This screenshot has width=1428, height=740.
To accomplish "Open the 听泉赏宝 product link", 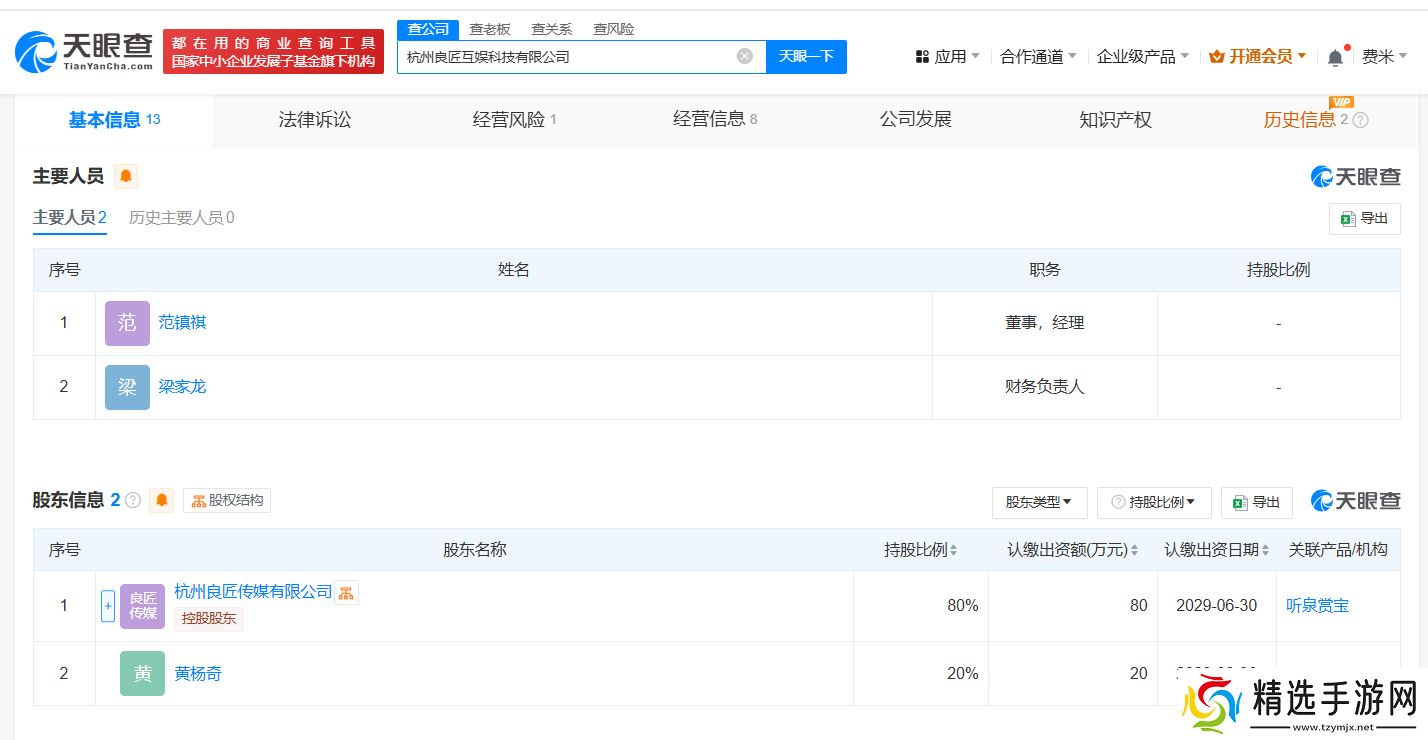I will pos(1317,605).
